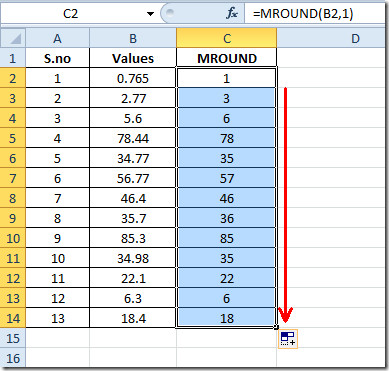The image size is (389, 371).
Task: Select row 16 header
Action: pos(13,358)
